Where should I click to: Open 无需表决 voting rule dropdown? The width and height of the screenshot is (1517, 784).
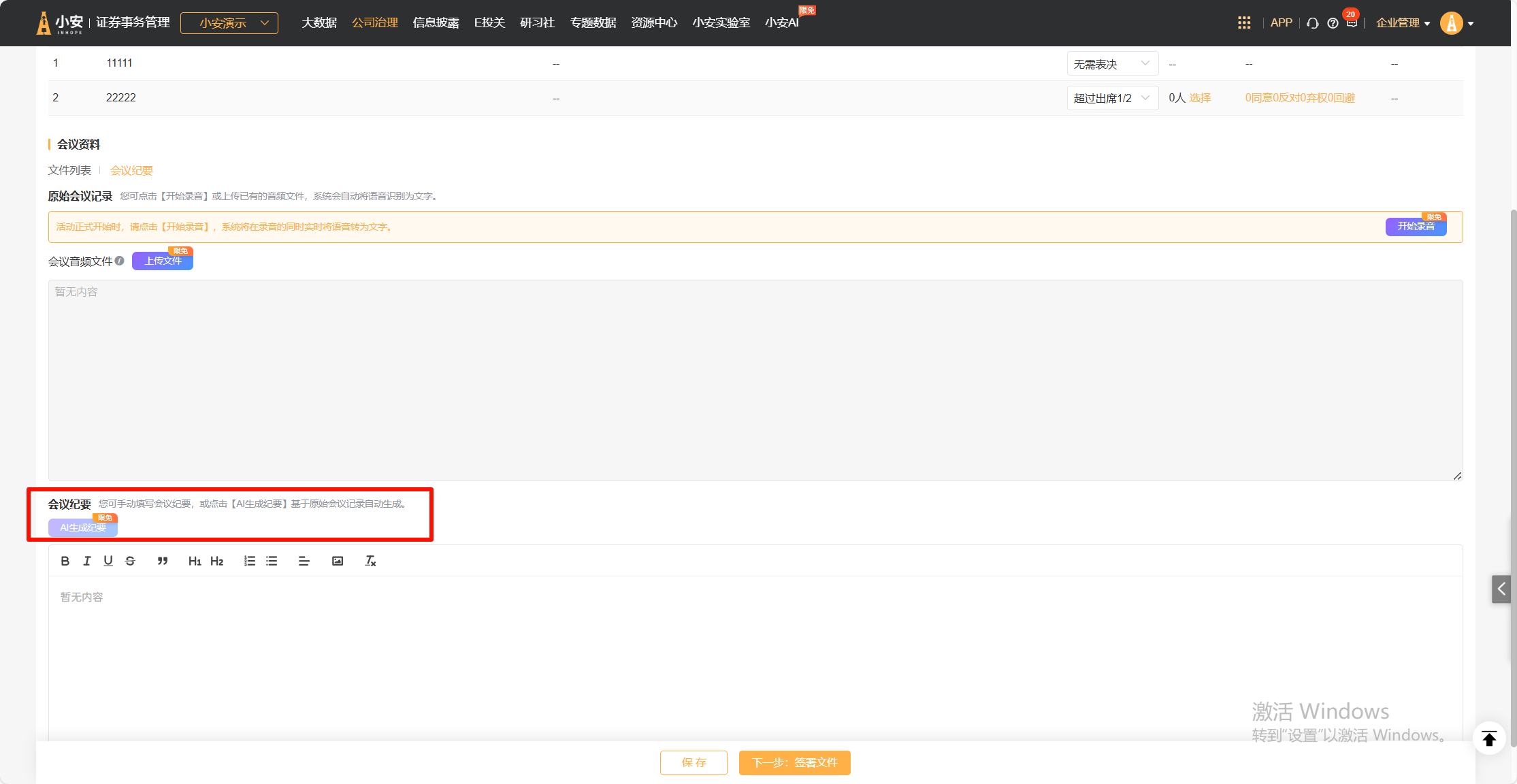coord(1111,64)
